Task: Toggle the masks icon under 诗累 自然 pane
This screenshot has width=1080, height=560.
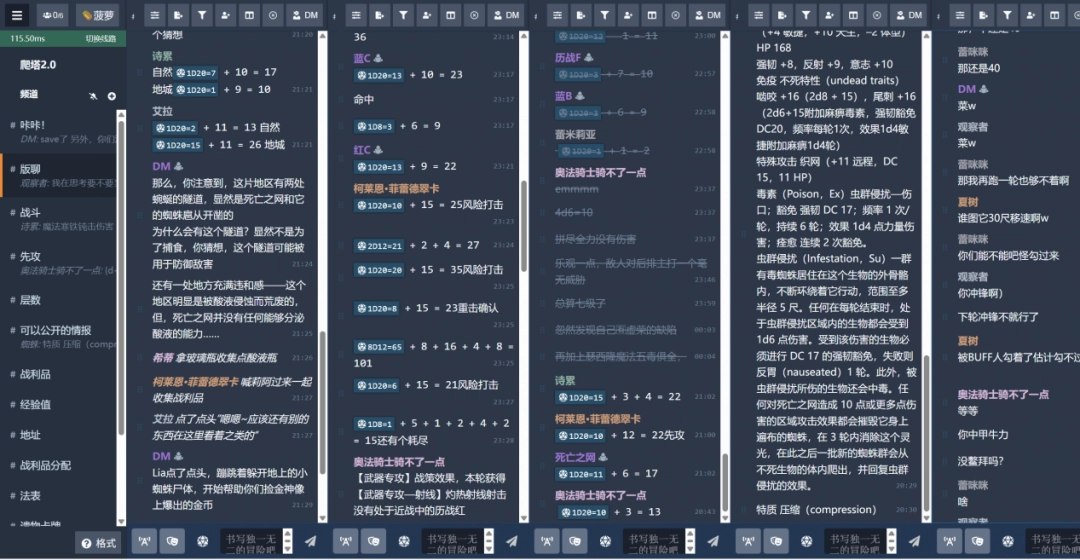Action: (172, 541)
